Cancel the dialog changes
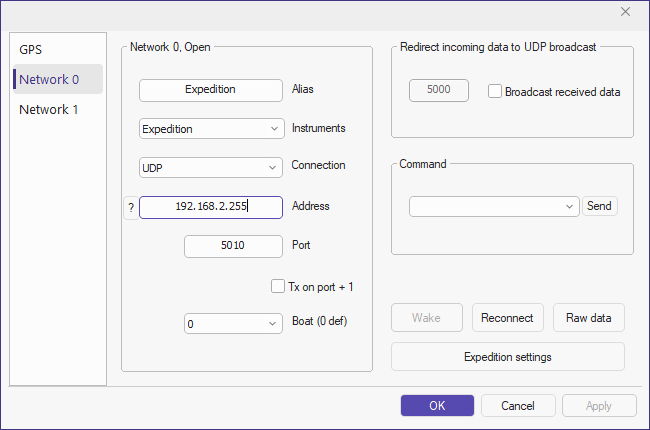Image resolution: width=650 pixels, height=430 pixels. [518, 406]
